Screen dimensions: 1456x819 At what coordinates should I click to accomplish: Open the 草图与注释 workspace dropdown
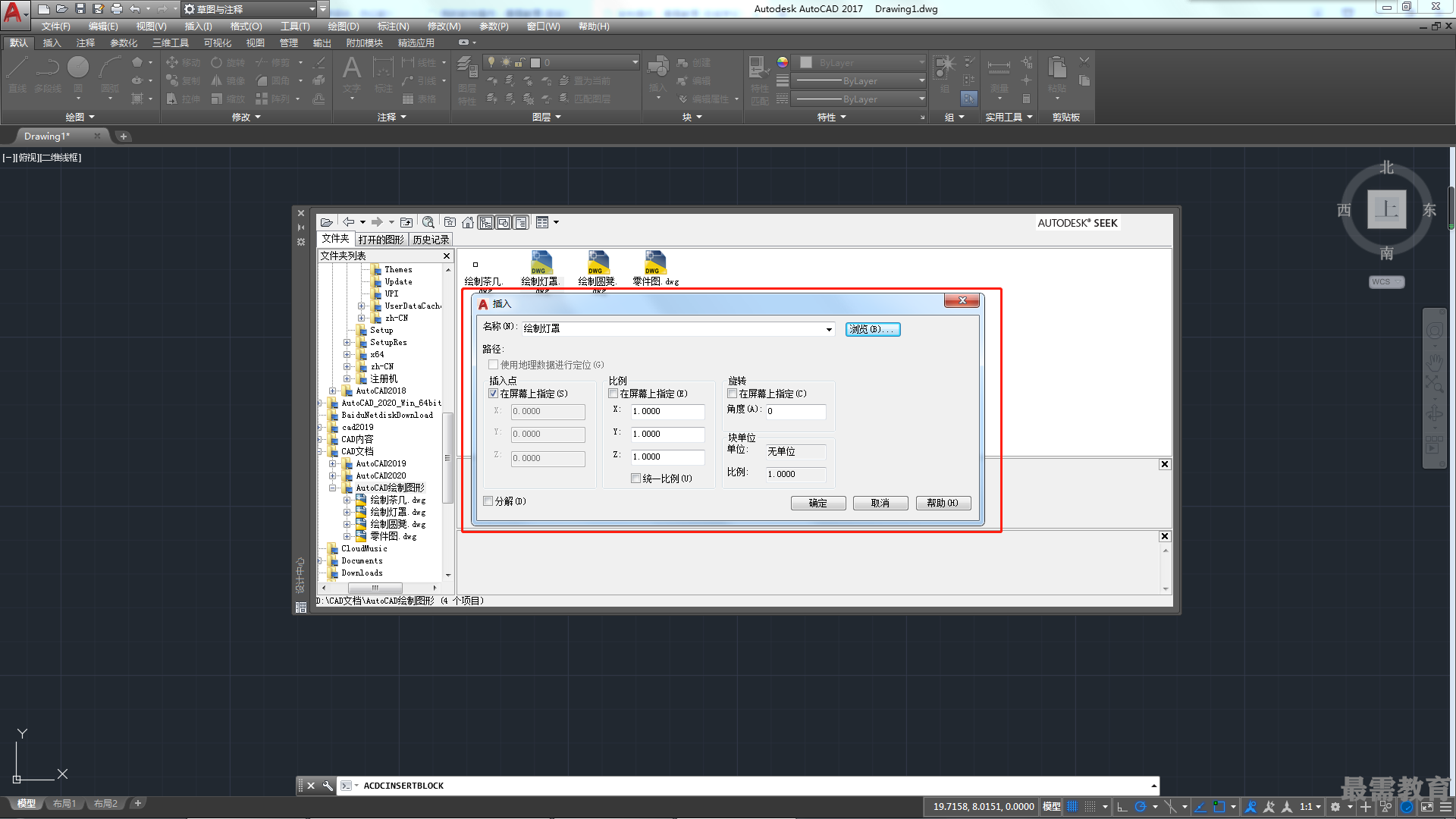point(312,9)
